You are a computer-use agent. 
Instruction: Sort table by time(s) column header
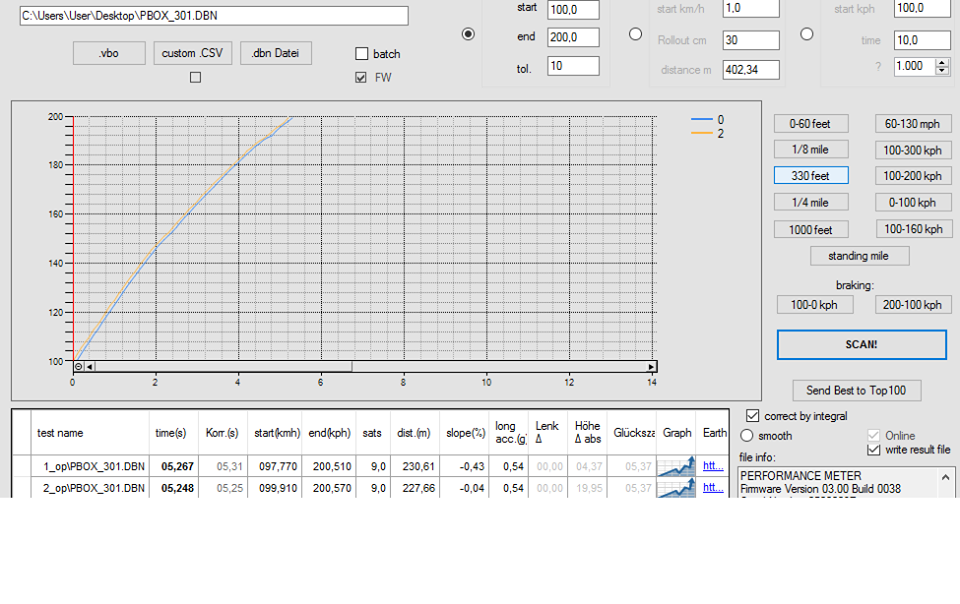(170, 433)
